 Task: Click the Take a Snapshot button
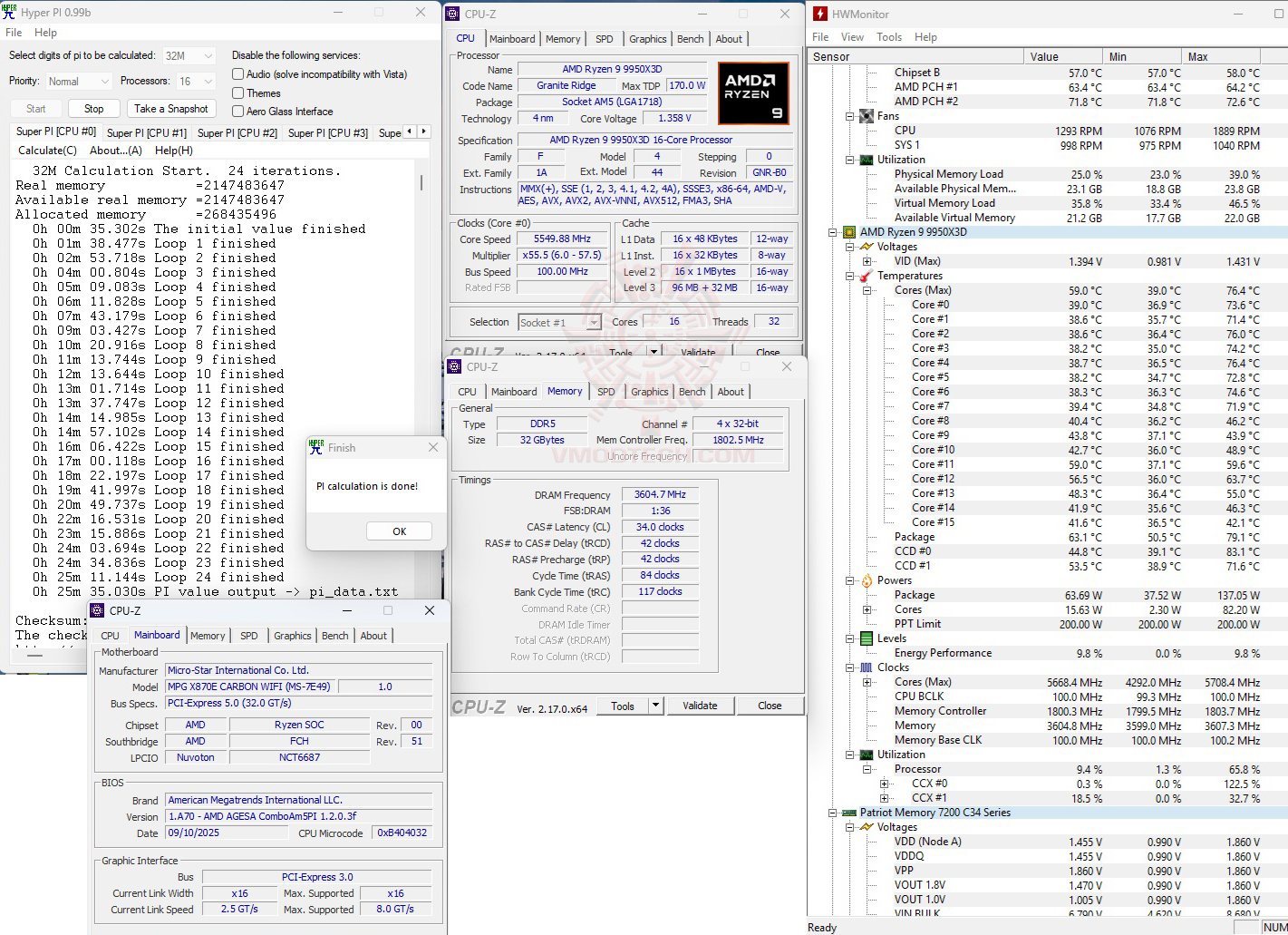(x=170, y=109)
